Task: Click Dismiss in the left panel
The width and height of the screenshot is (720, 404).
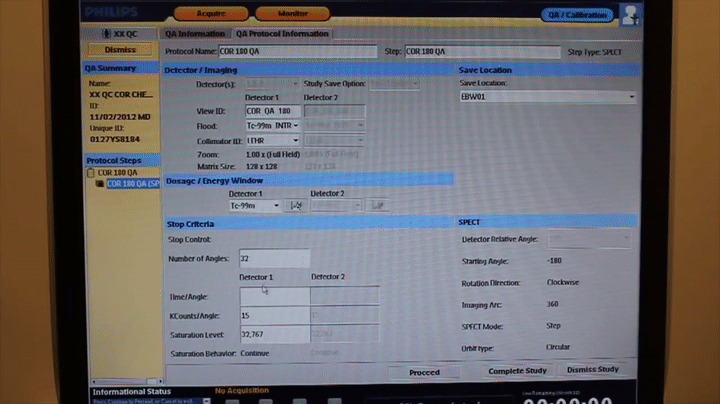Action: (x=120, y=49)
